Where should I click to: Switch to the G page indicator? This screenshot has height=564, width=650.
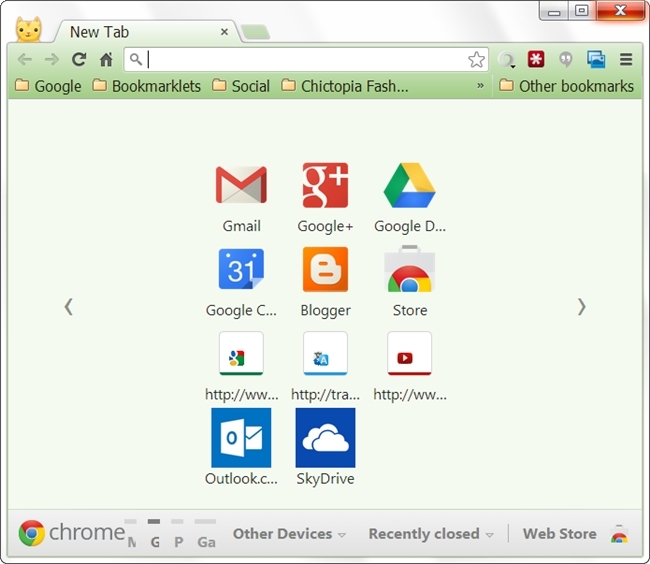(x=154, y=534)
